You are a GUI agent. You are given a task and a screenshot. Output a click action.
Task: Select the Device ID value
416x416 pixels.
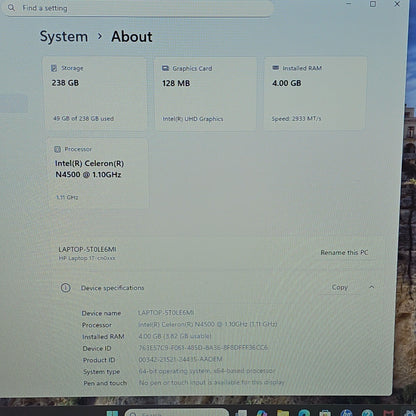click(x=203, y=348)
